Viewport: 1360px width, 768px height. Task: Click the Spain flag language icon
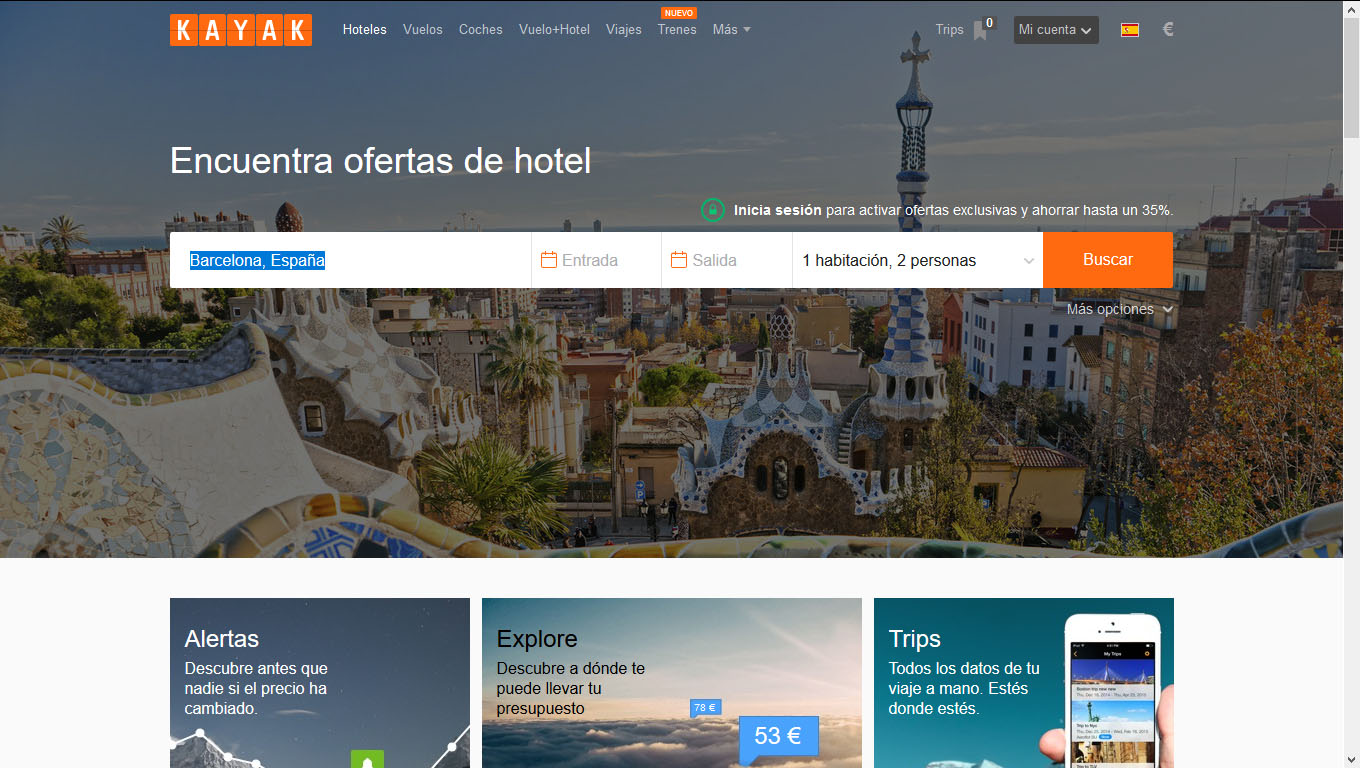point(1130,30)
